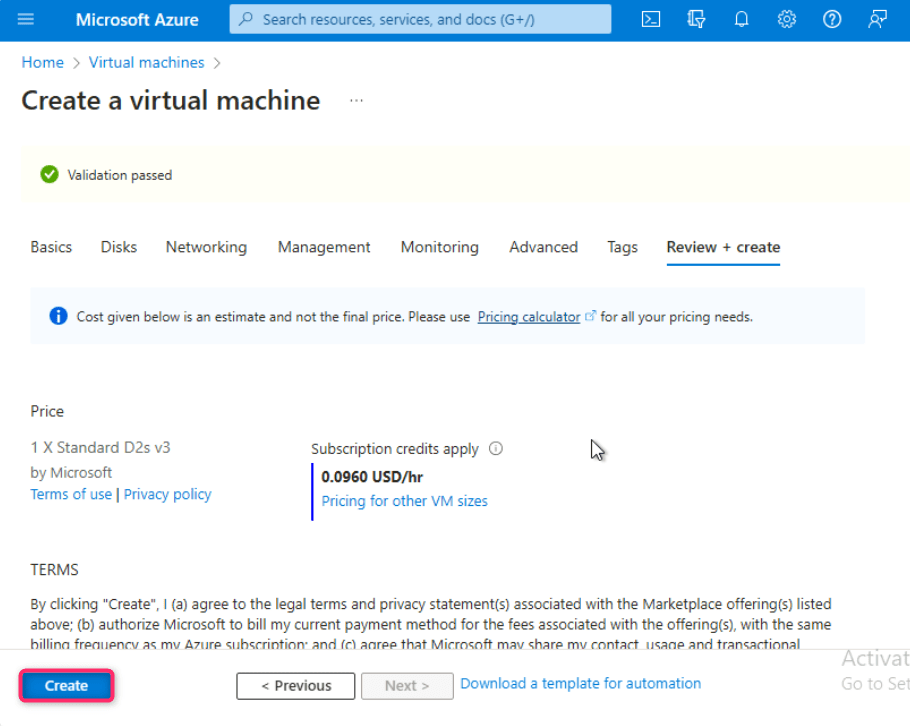Open portal Settings gear
Image resolution: width=910 pixels, height=726 pixels.
coord(787,19)
